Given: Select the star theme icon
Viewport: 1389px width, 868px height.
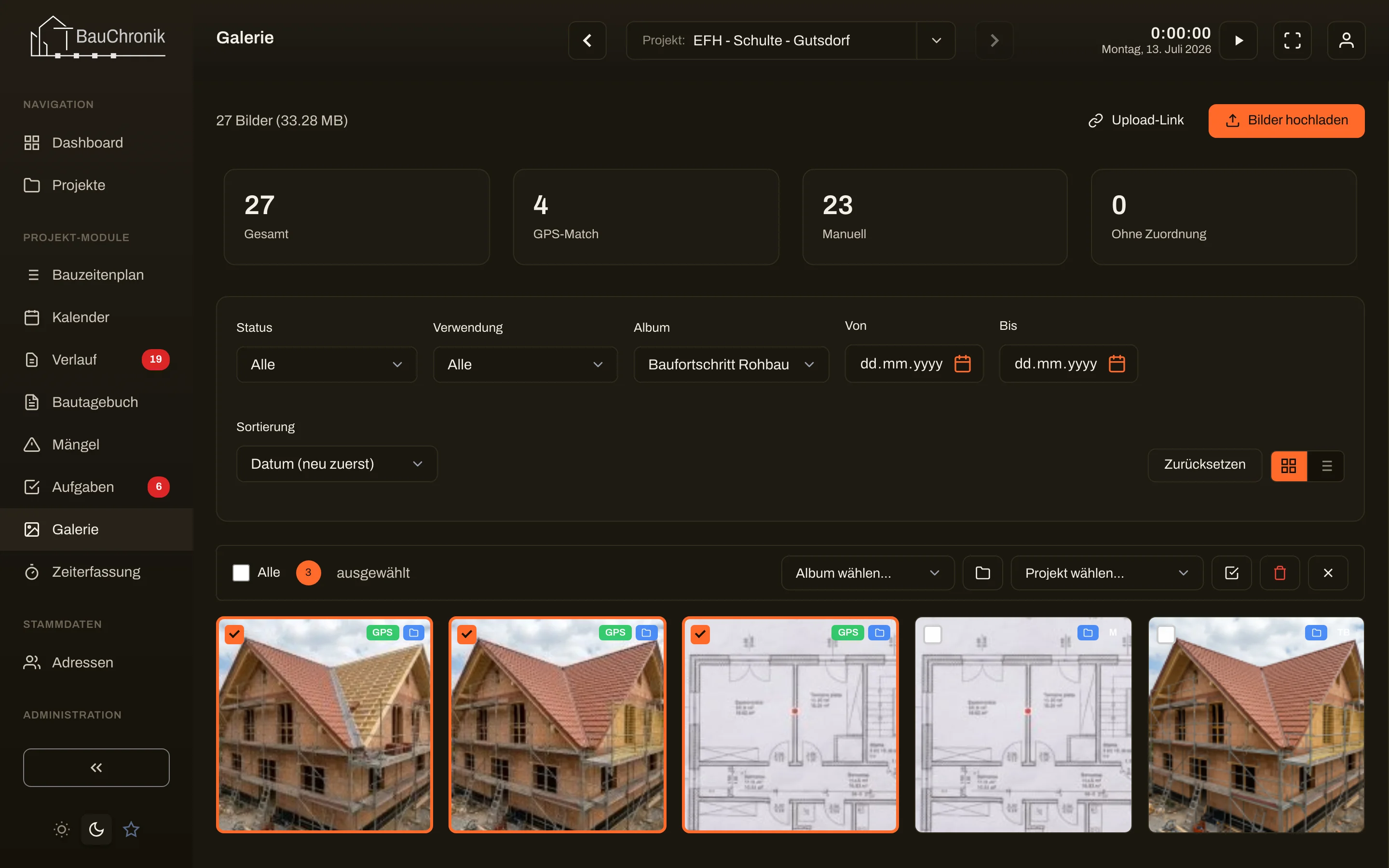Looking at the screenshot, I should [132, 829].
